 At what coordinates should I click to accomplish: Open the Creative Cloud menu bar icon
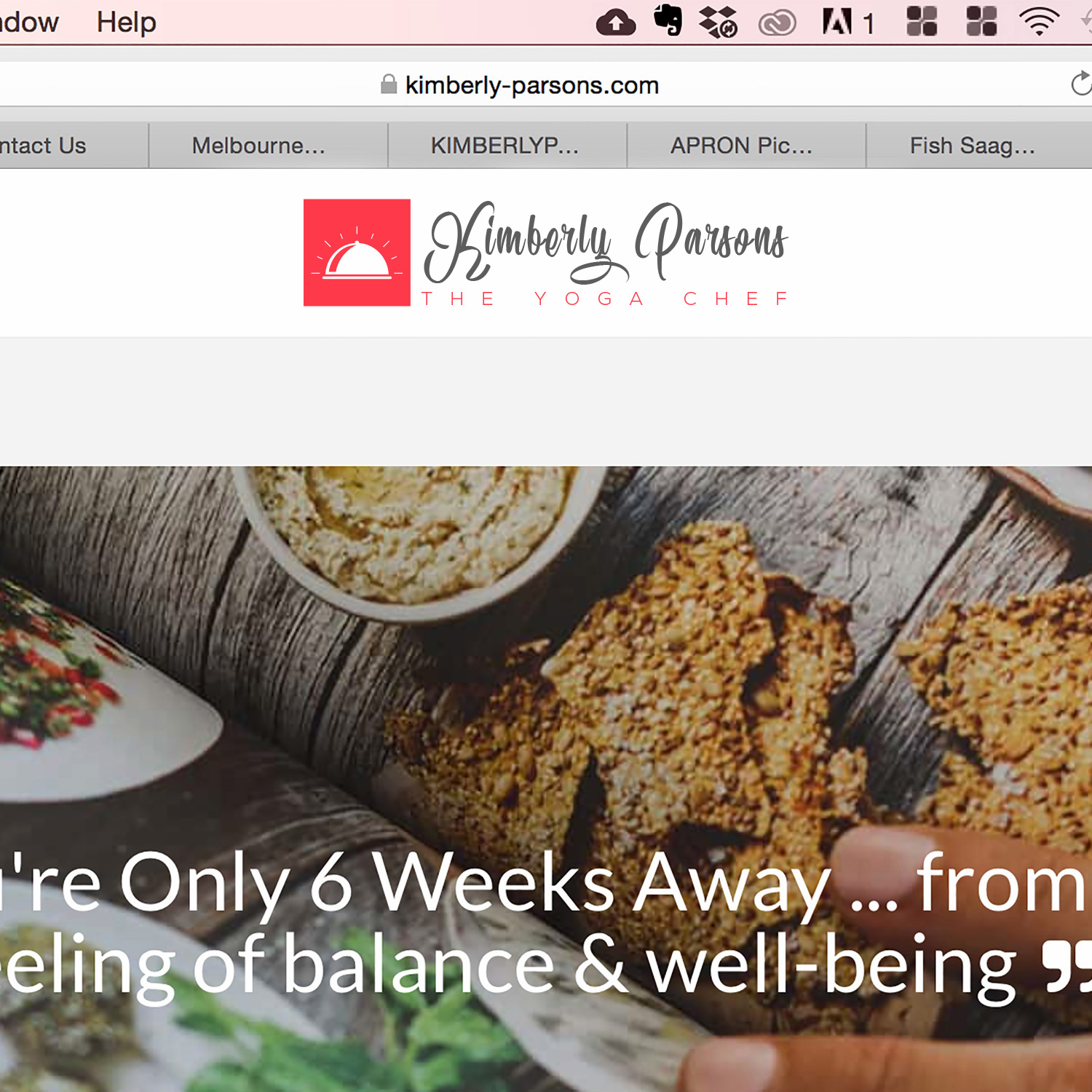(778, 23)
